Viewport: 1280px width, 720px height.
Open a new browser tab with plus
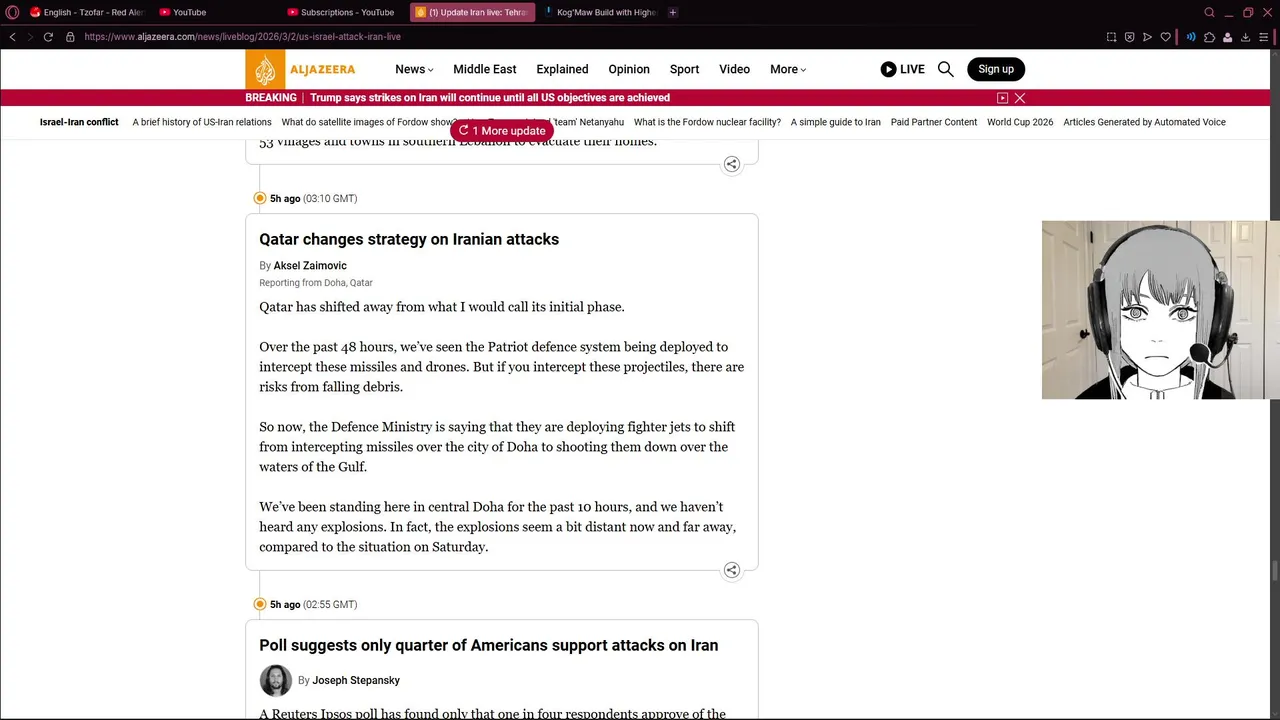[673, 12]
